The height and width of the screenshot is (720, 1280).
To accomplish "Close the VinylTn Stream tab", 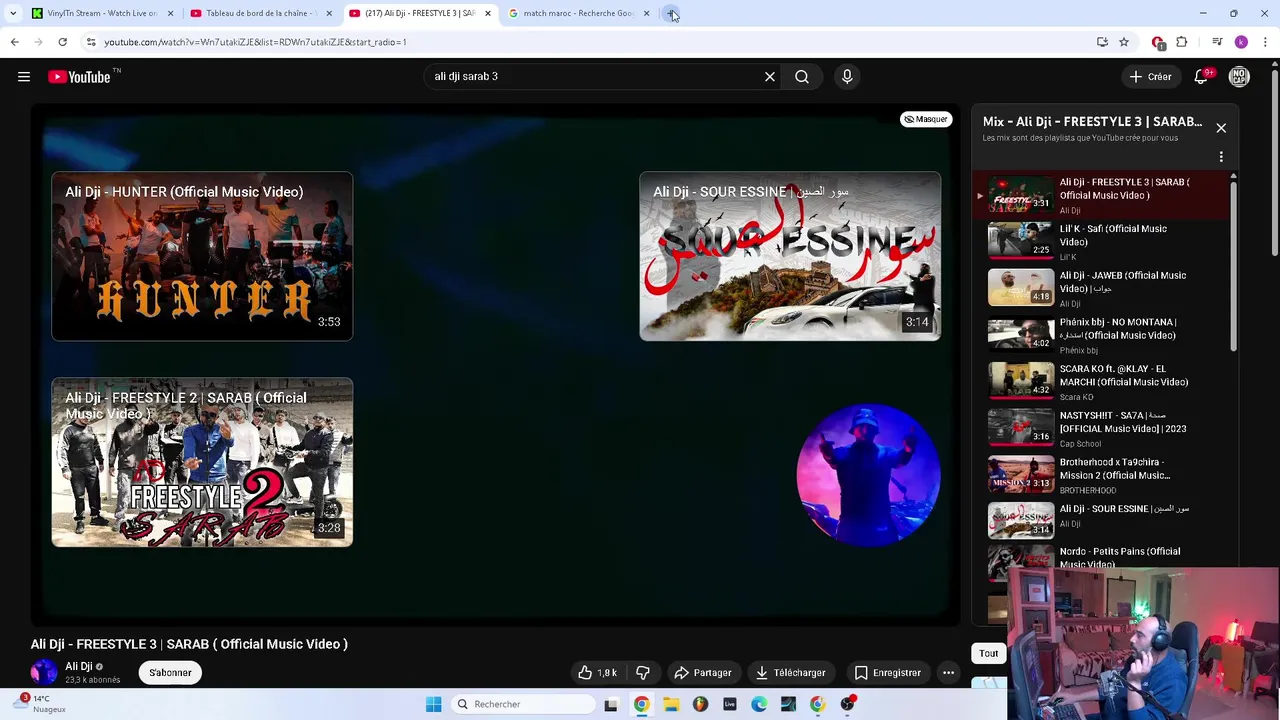I will [x=170, y=13].
